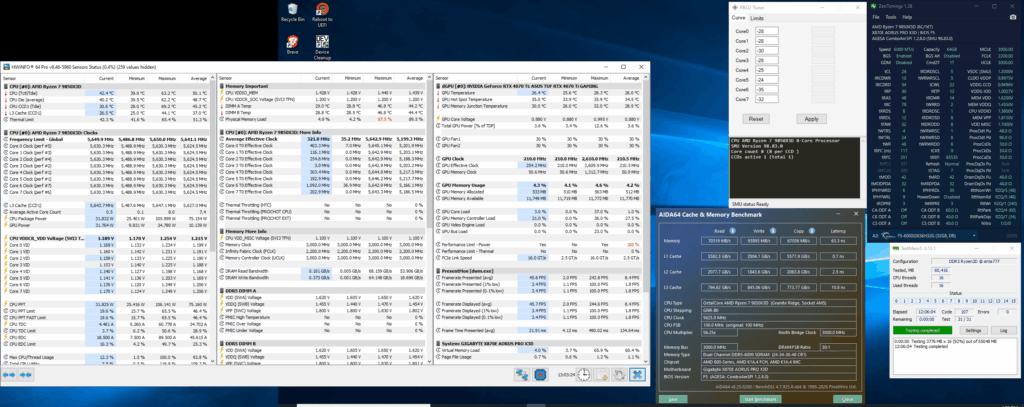The width and height of the screenshot is (1024, 407).
Task: Click AIDA64 Write info icon
Action: [771, 230]
